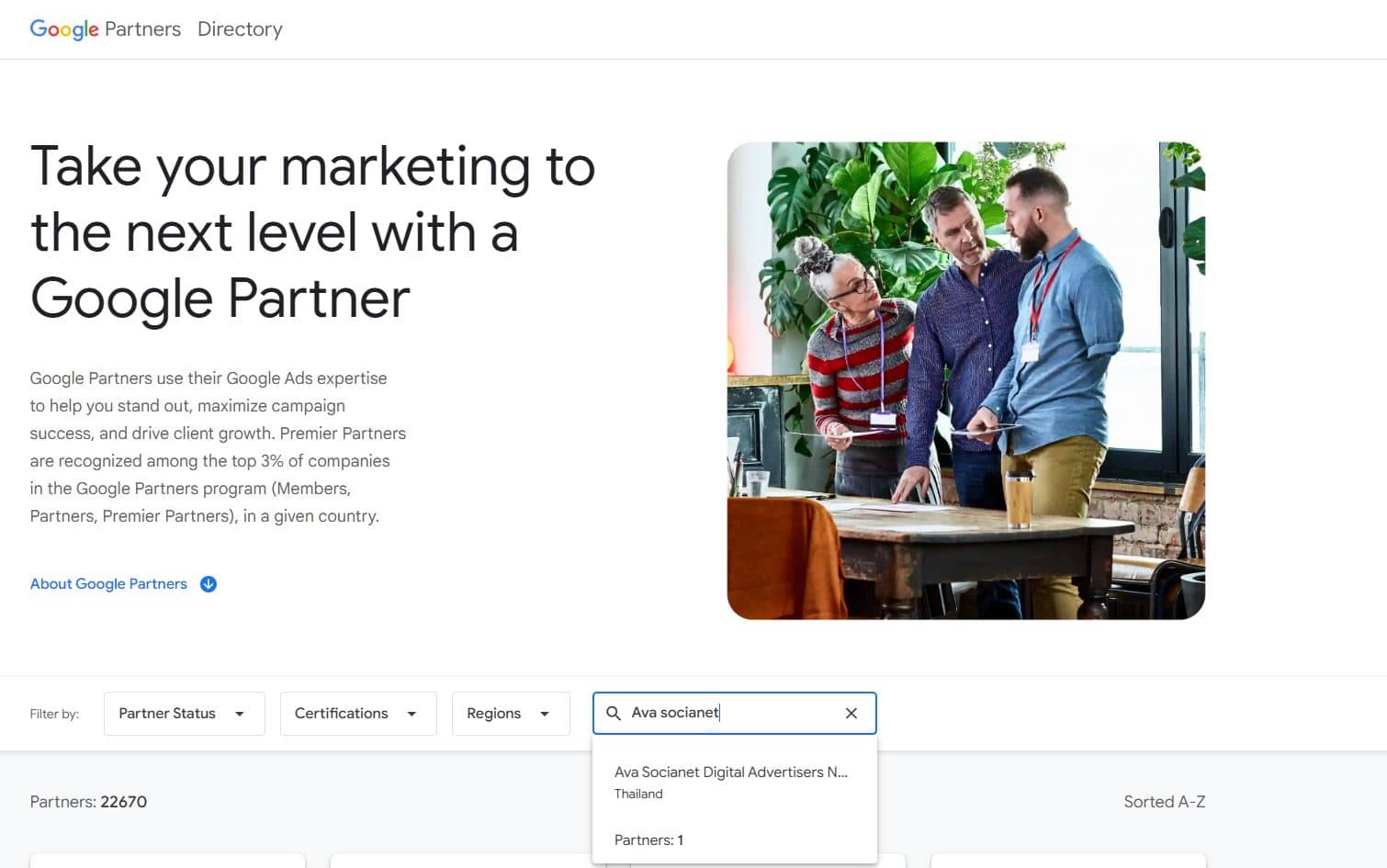Click inside the 'Ava socianet' search field

tap(735, 713)
